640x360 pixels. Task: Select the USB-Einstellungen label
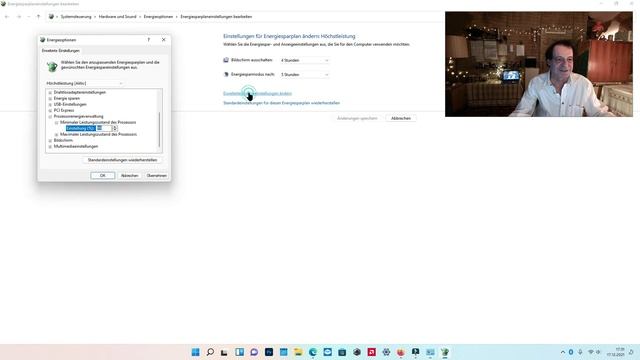[70, 104]
